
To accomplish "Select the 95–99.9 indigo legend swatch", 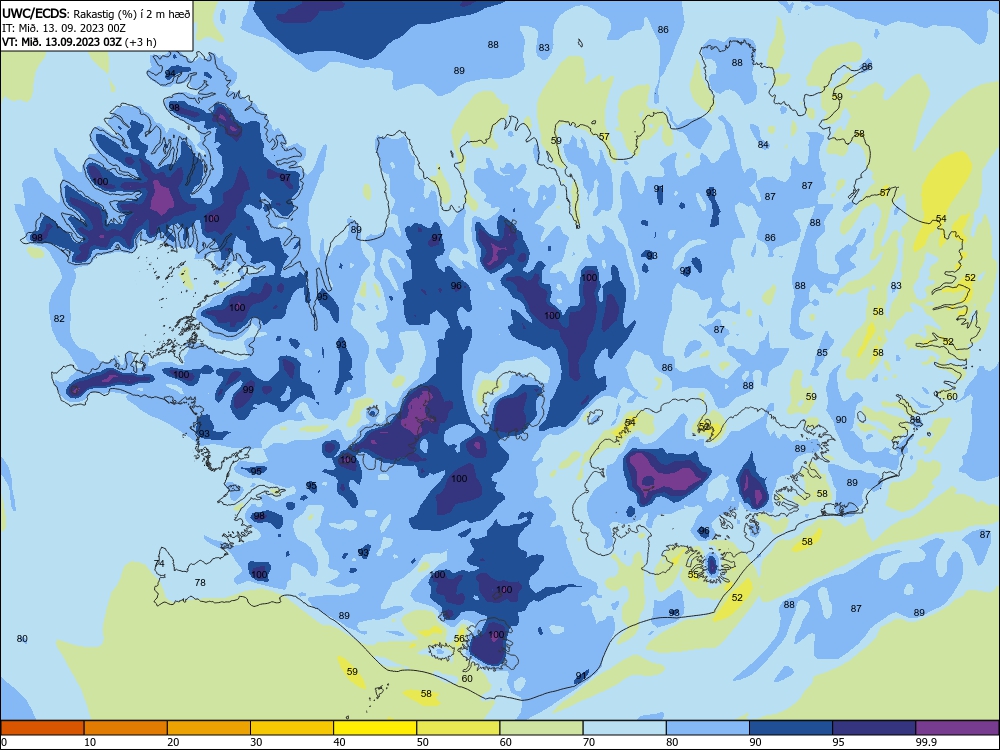I will (874, 728).
